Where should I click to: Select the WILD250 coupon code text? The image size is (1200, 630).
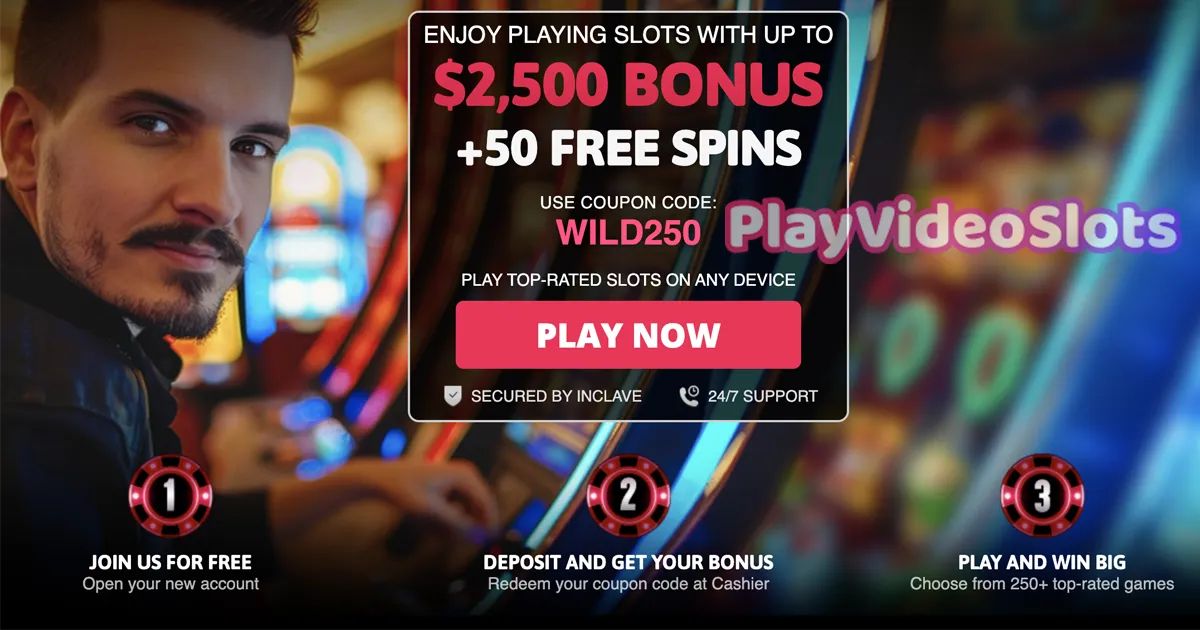point(628,232)
